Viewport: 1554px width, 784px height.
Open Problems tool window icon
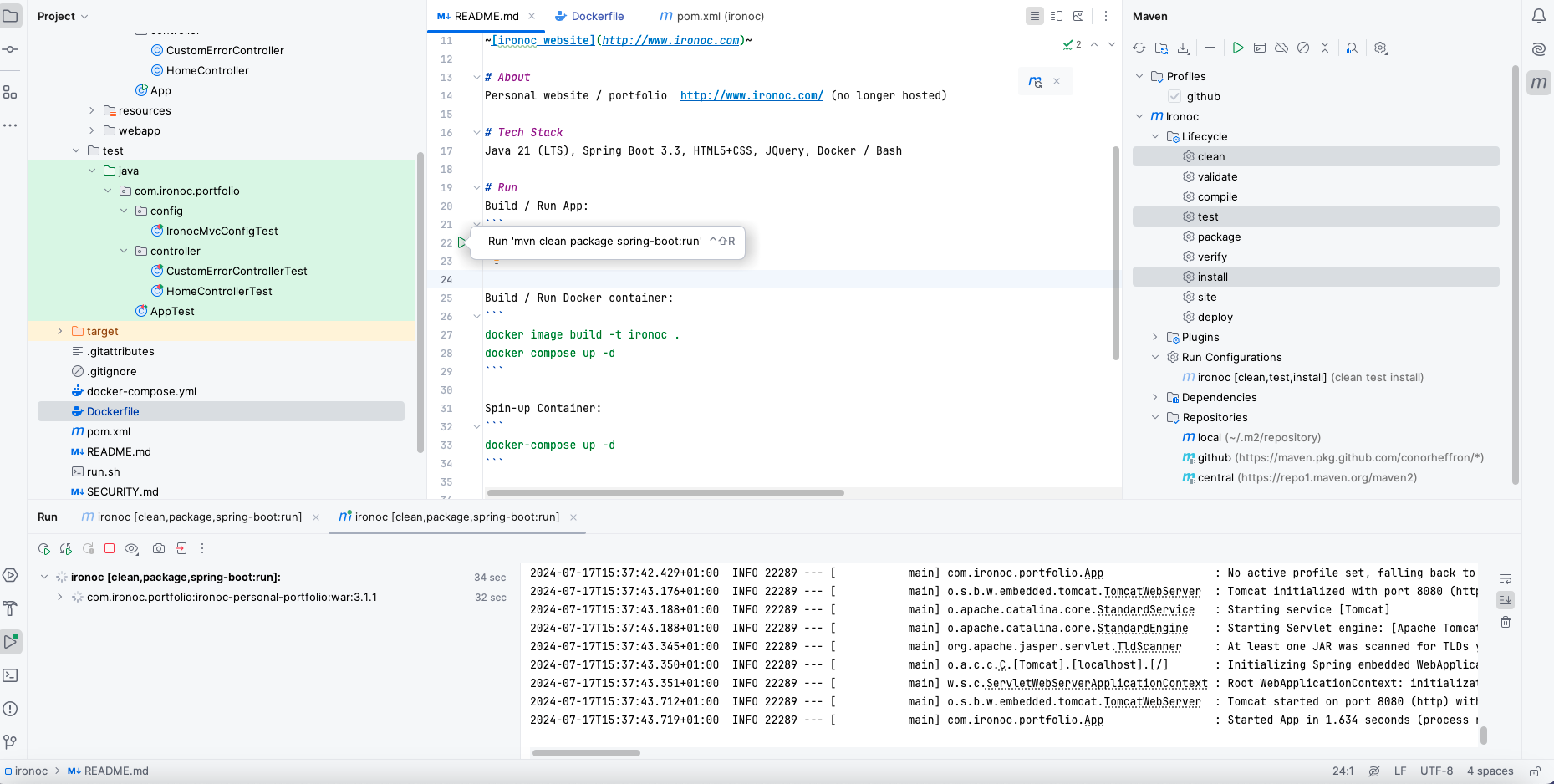[10, 709]
